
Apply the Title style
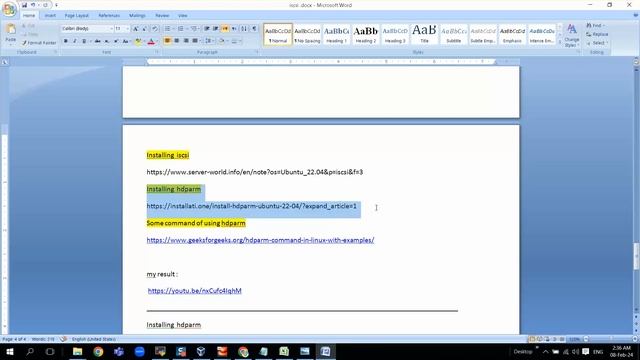(x=424, y=34)
